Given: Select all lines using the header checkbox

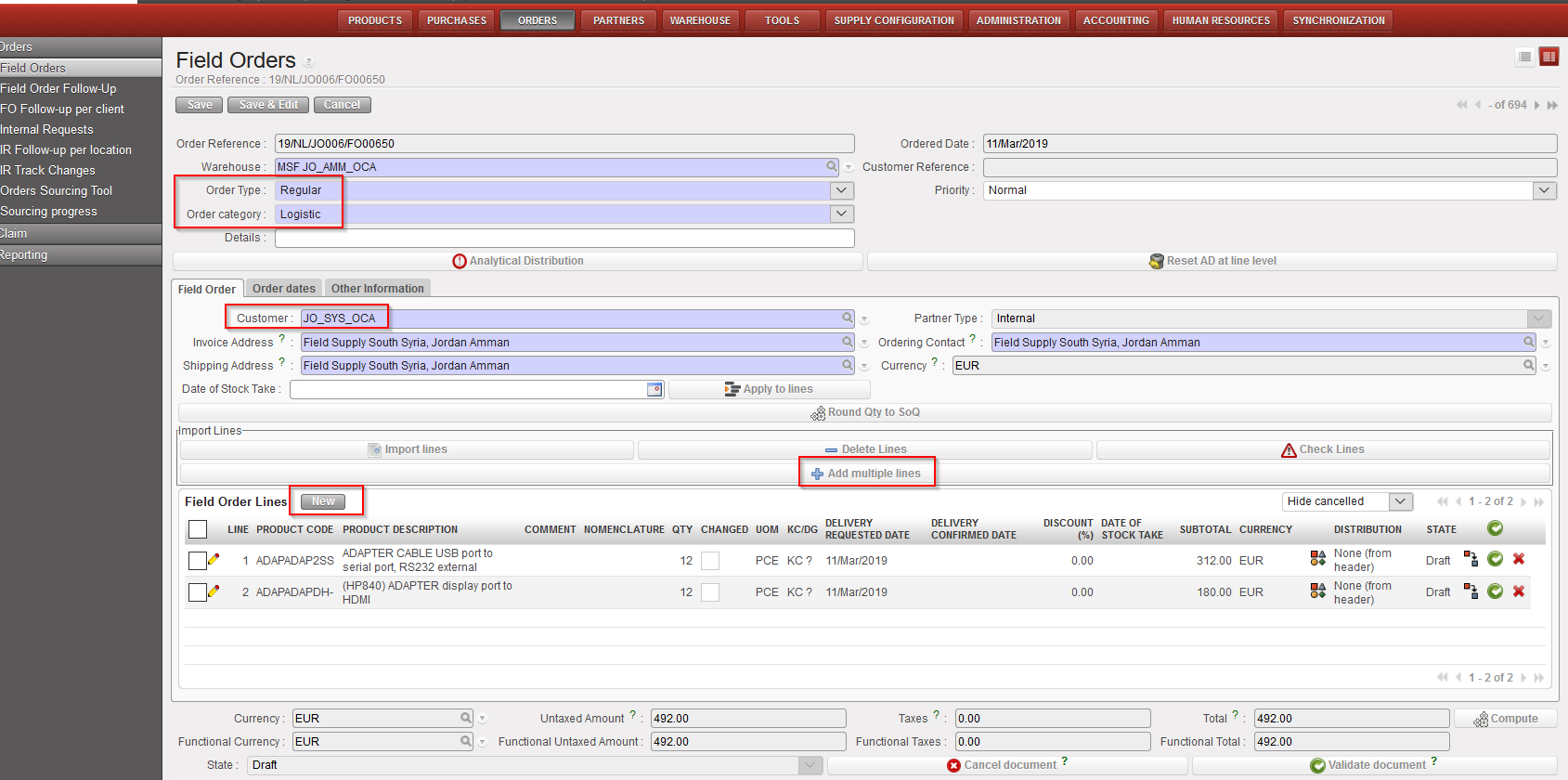Looking at the screenshot, I should 198,529.
